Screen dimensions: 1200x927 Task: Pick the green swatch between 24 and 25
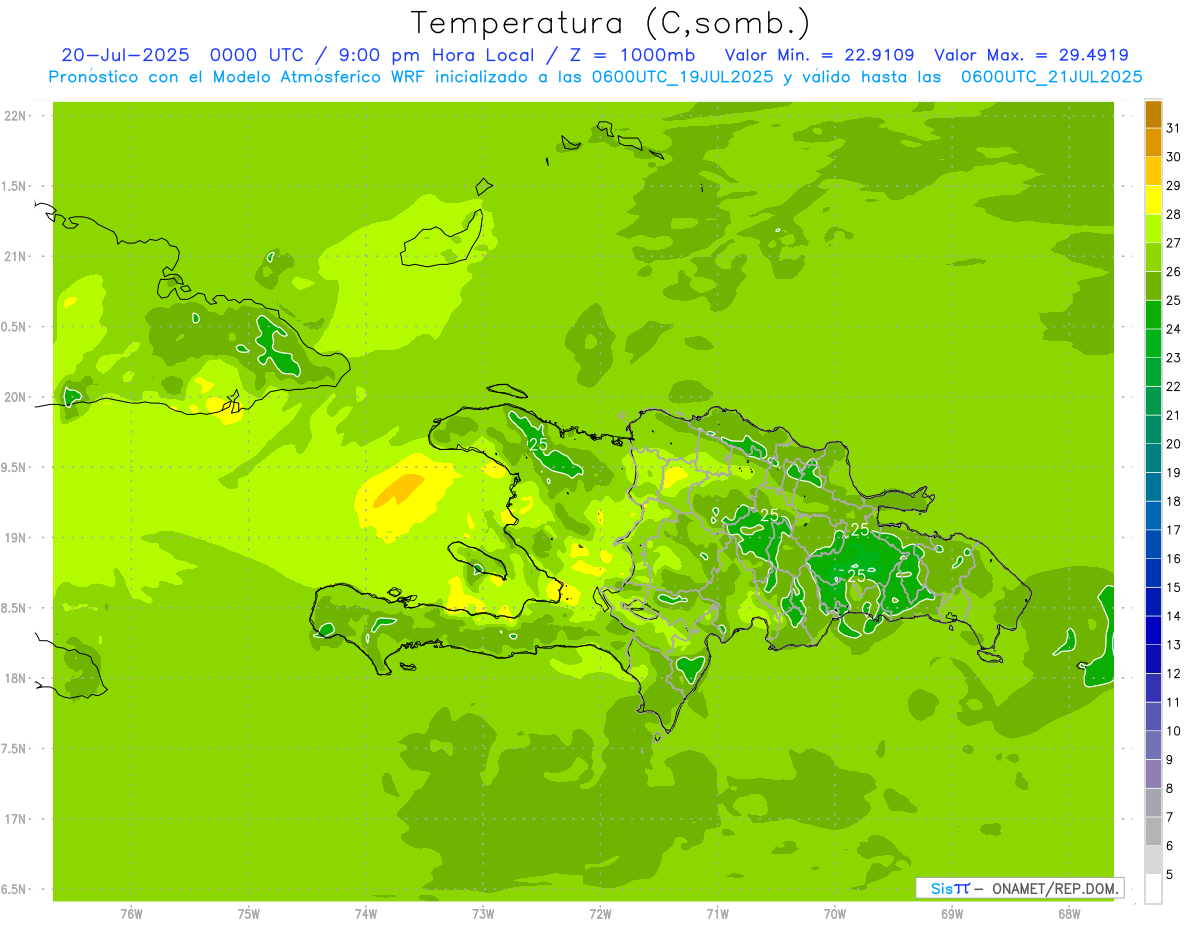pos(1153,315)
